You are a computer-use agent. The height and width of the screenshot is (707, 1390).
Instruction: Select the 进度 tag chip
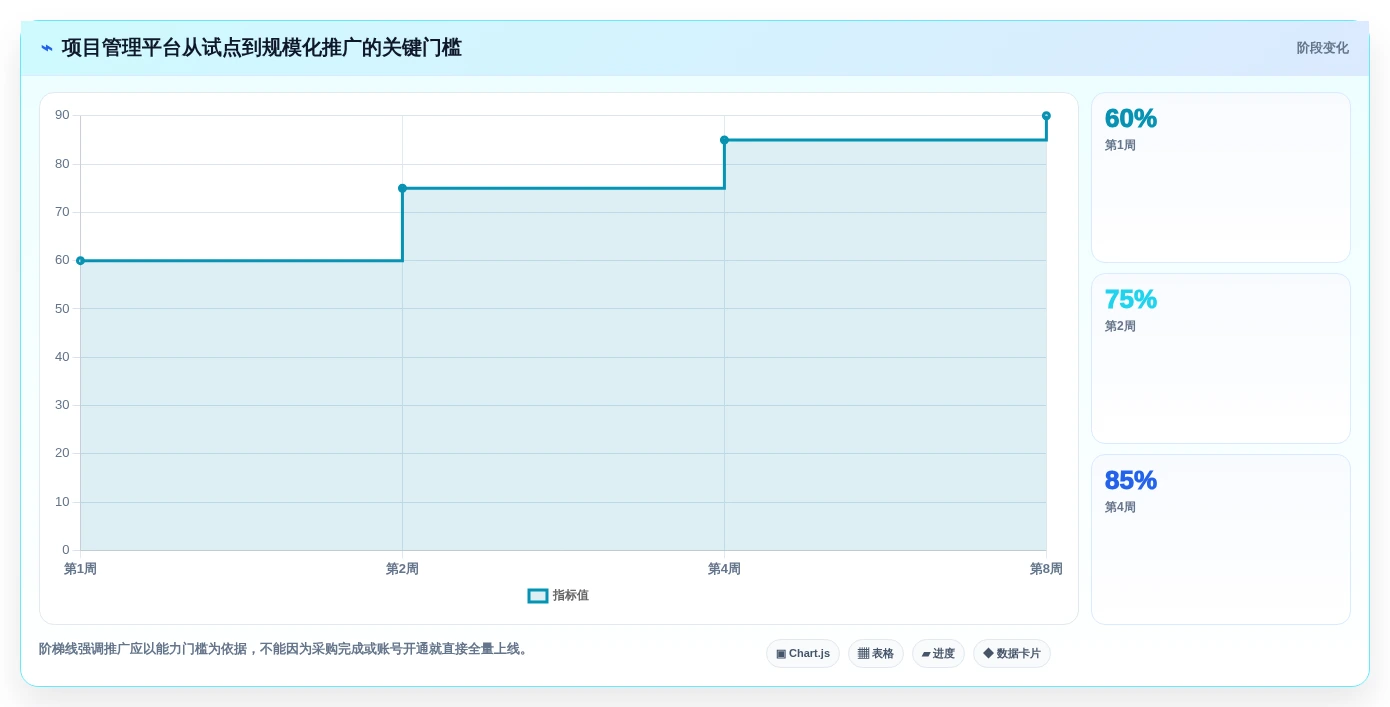[x=938, y=654]
